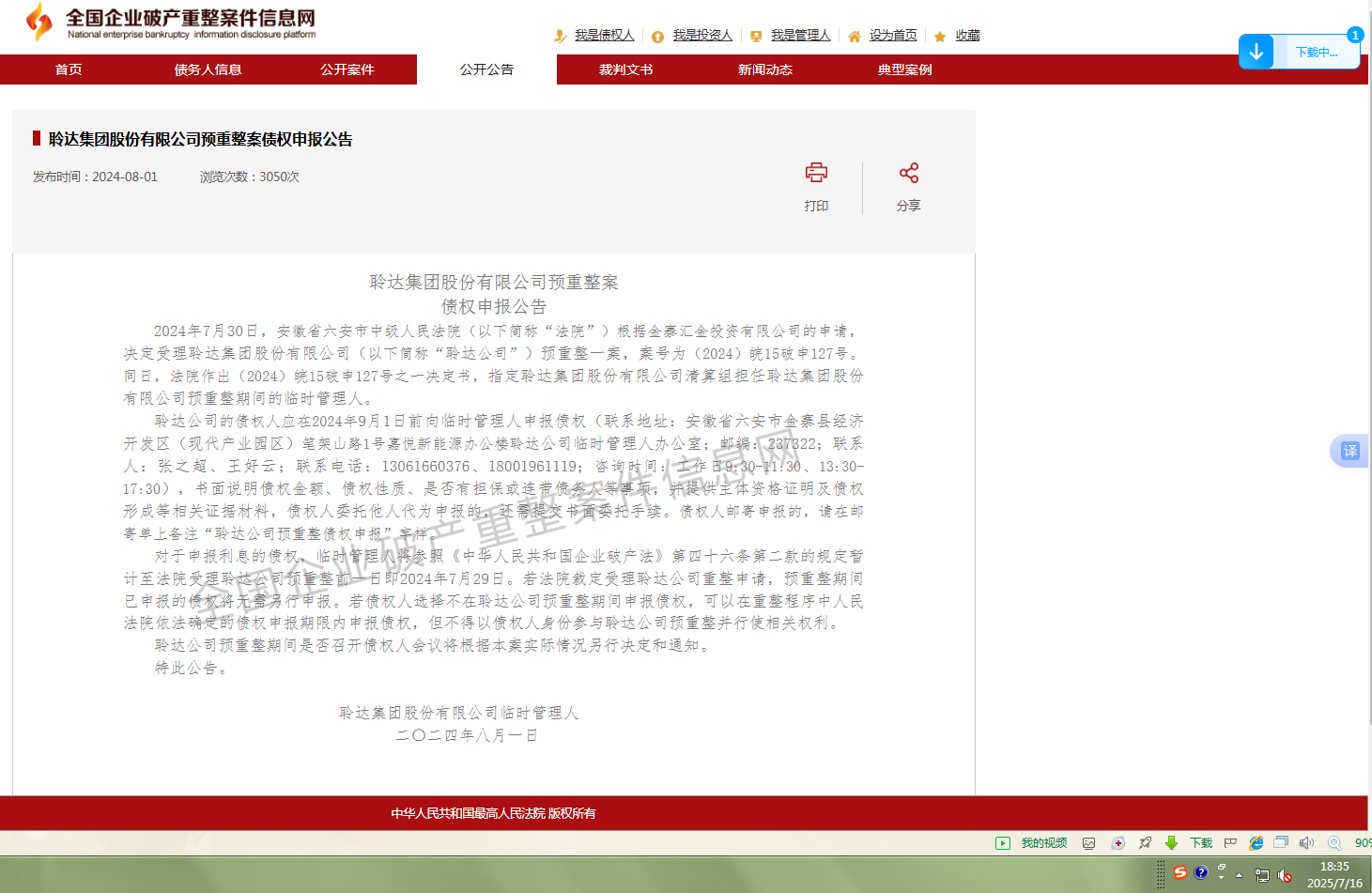Click the flag icon in status bar
This screenshot has height=893, width=1372.
tap(1230, 843)
